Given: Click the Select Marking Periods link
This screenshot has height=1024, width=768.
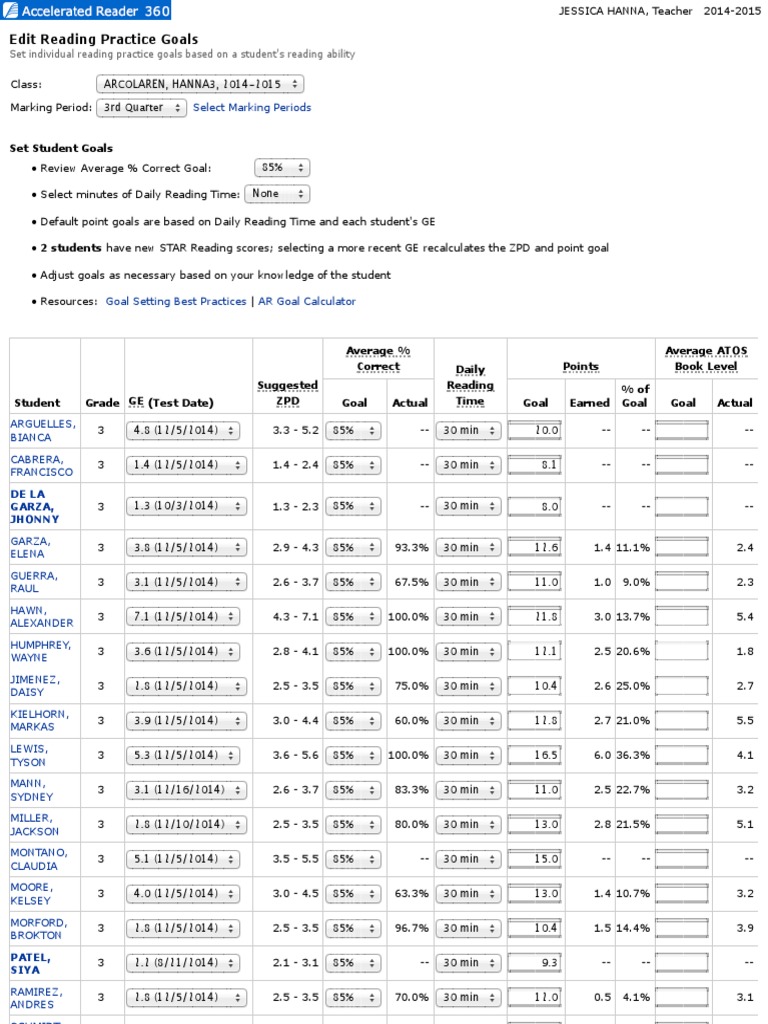Looking at the screenshot, I should [251, 108].
